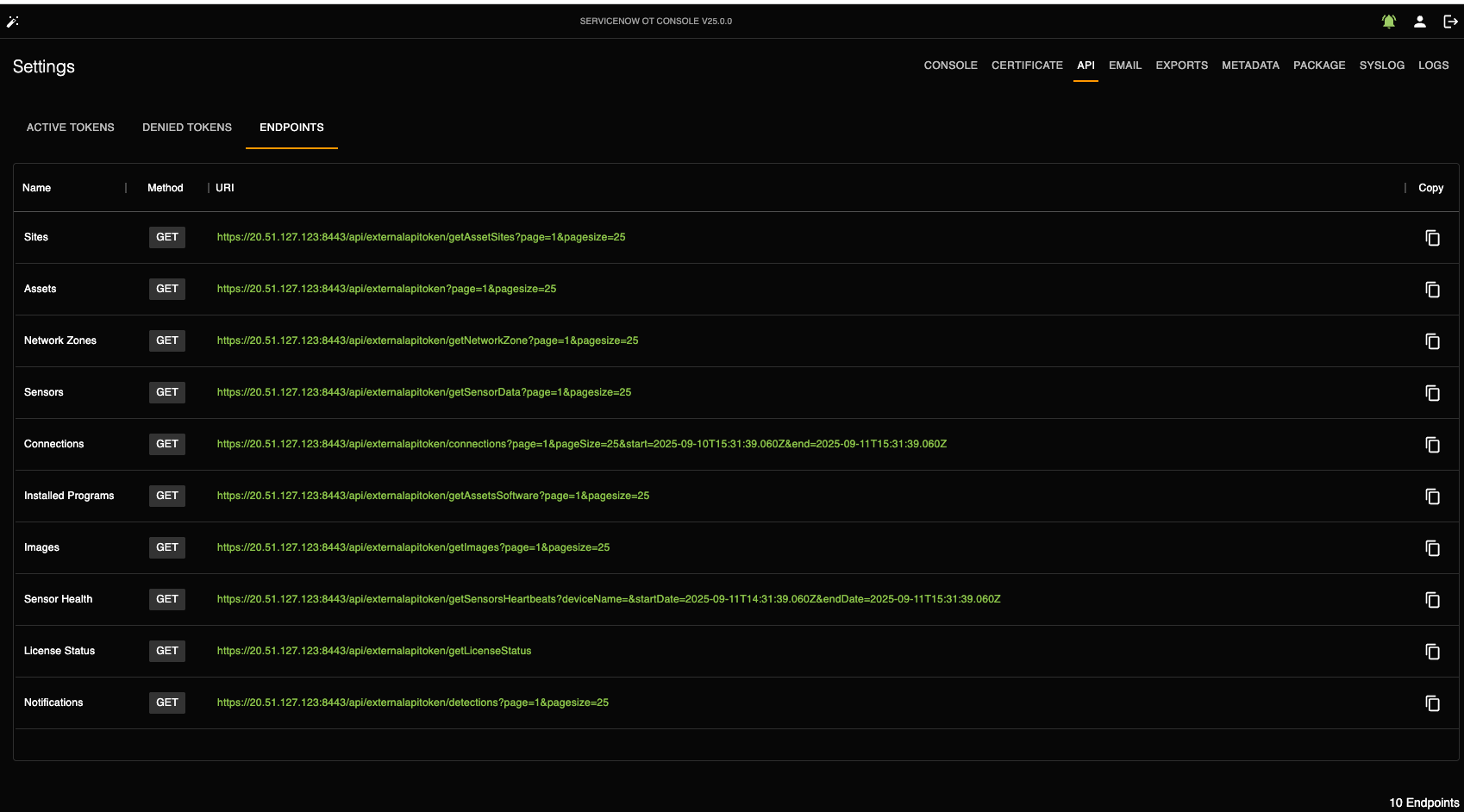Viewport: 1464px width, 812px height.
Task: Click the Settings page heading
Action: [x=43, y=66]
